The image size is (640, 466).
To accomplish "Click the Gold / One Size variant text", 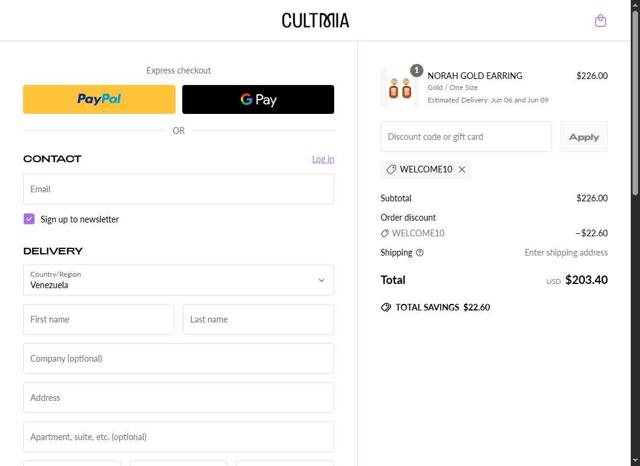I will tap(452, 87).
